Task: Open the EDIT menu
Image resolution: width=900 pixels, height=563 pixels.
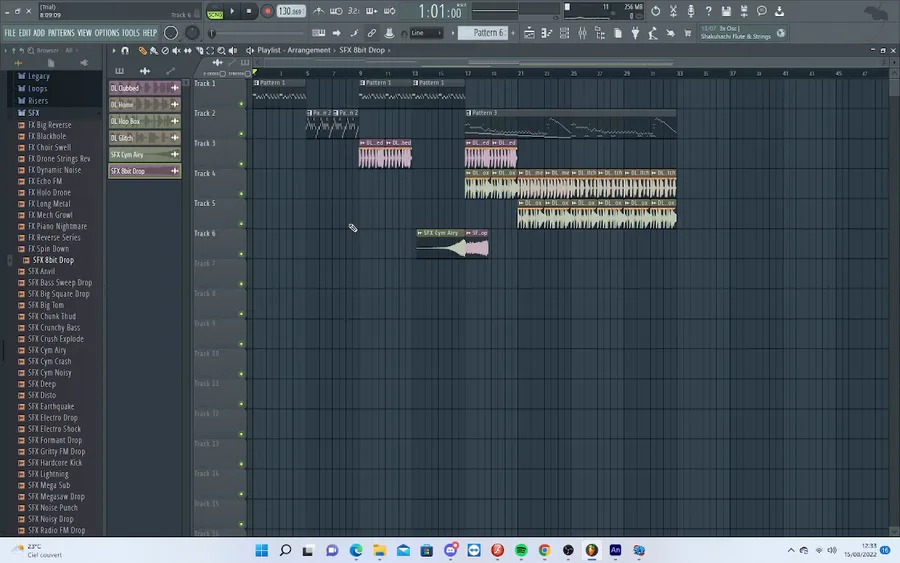Action: tap(24, 33)
